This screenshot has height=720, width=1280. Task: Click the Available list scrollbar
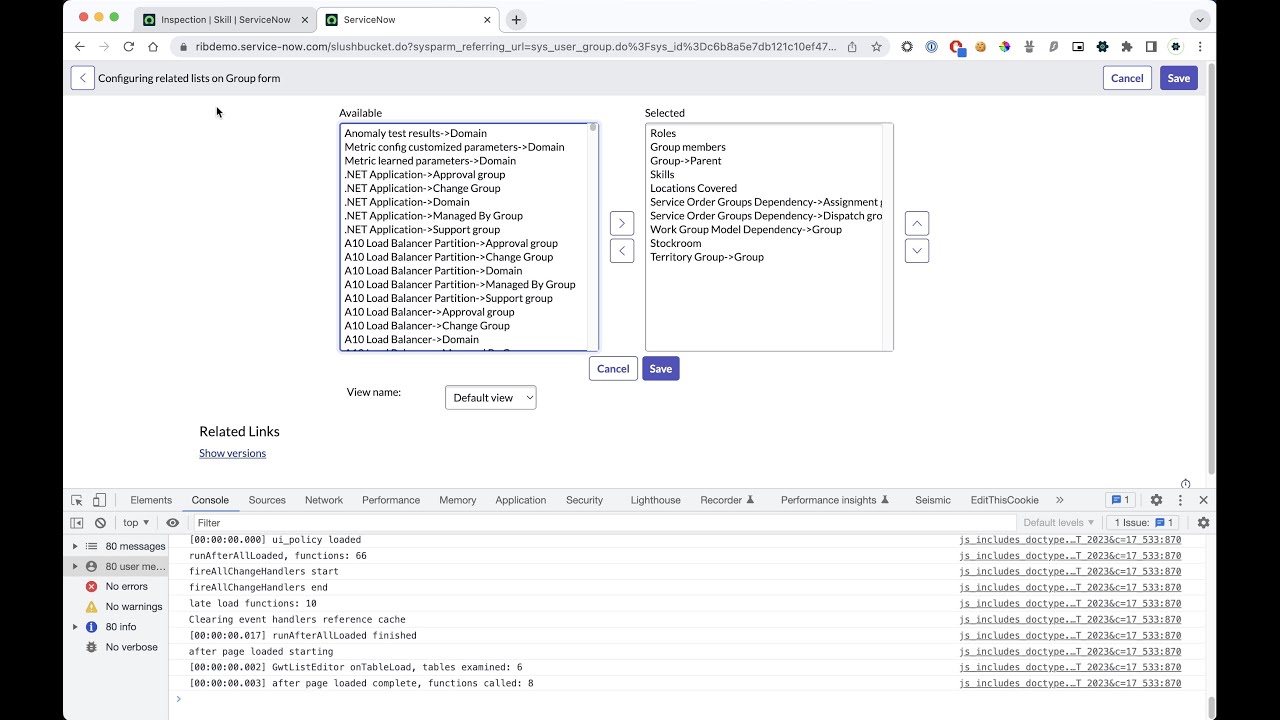[x=593, y=237]
